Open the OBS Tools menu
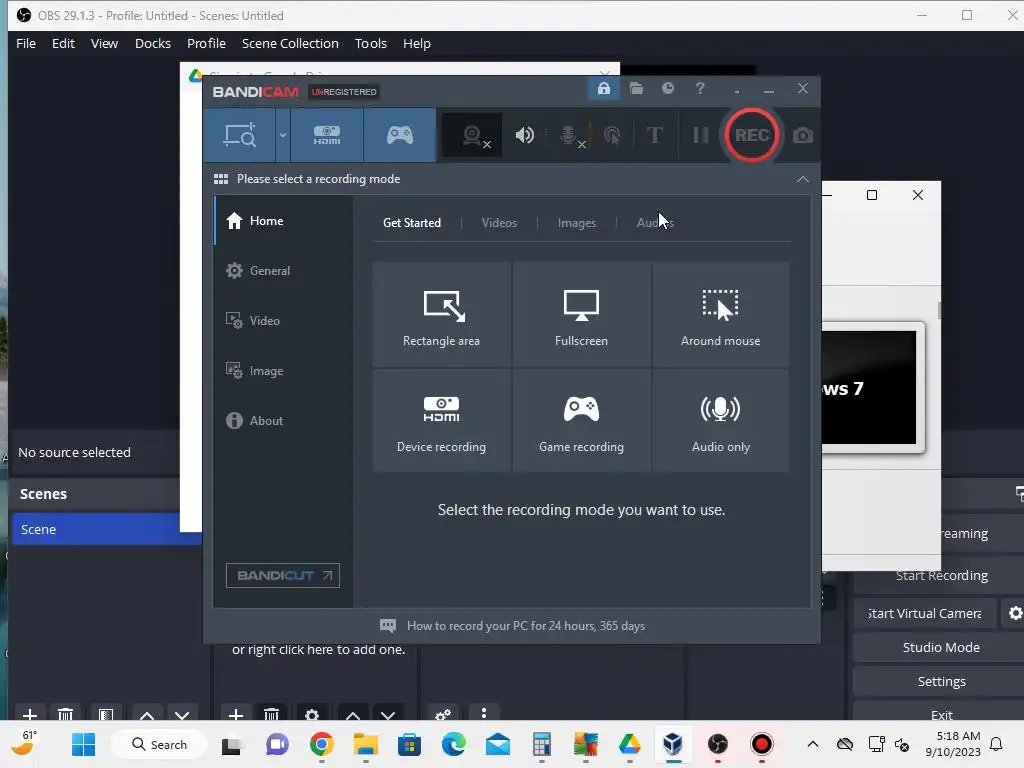This screenshot has width=1024, height=768. (x=371, y=43)
